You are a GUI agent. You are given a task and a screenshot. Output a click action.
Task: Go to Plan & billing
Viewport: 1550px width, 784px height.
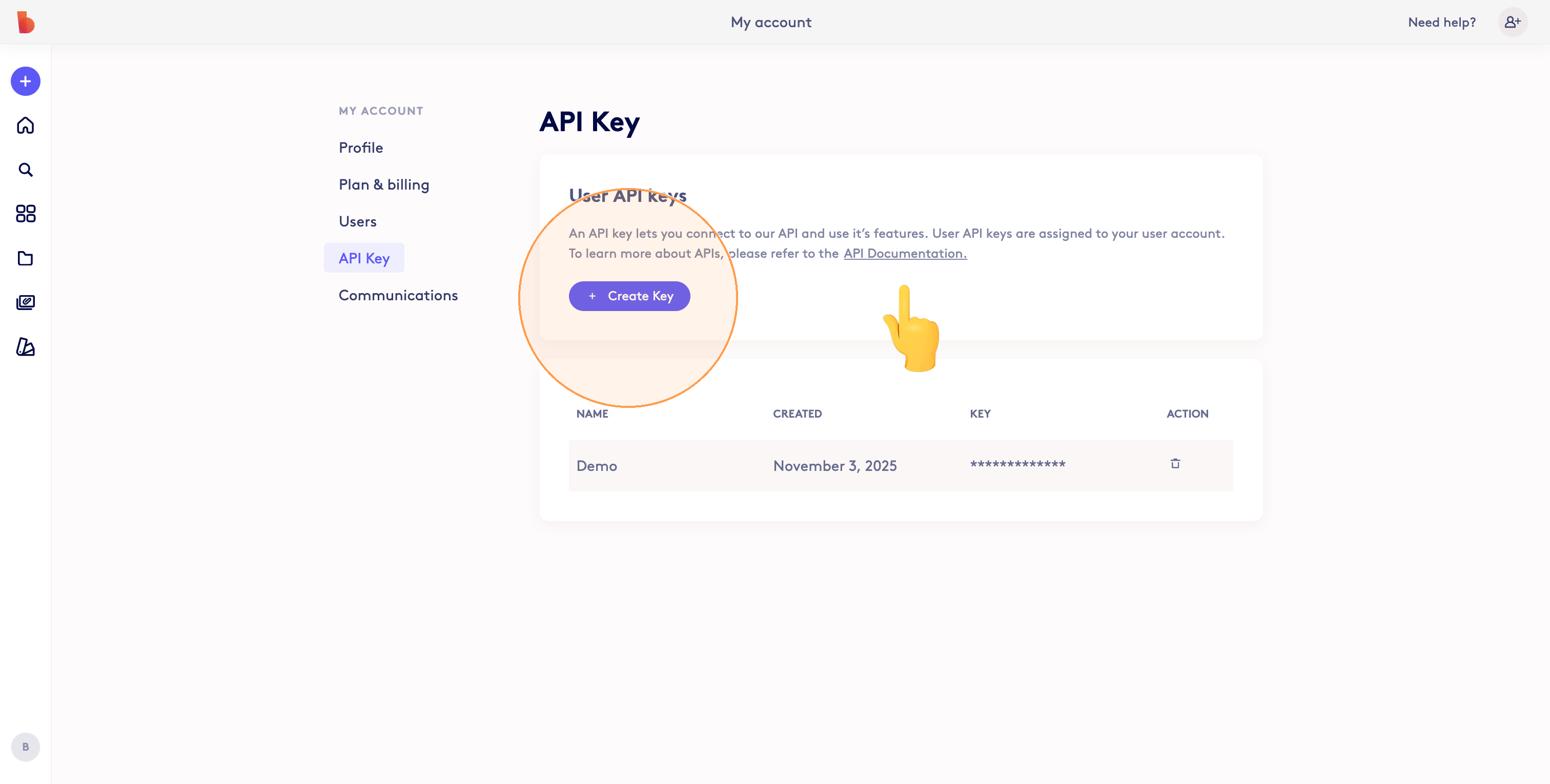[x=383, y=184]
